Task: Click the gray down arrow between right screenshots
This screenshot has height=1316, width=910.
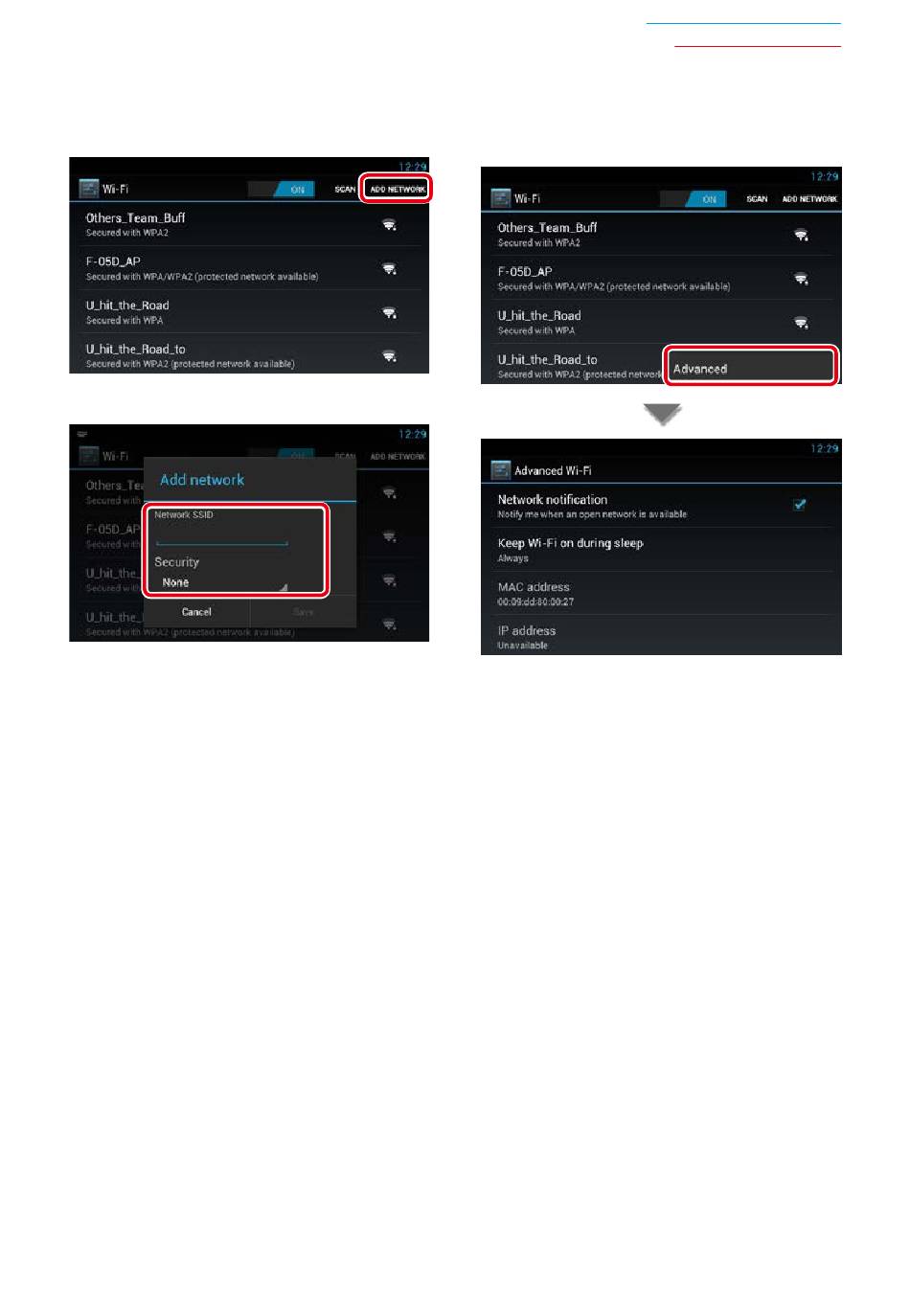Action: pyautogui.click(x=662, y=414)
